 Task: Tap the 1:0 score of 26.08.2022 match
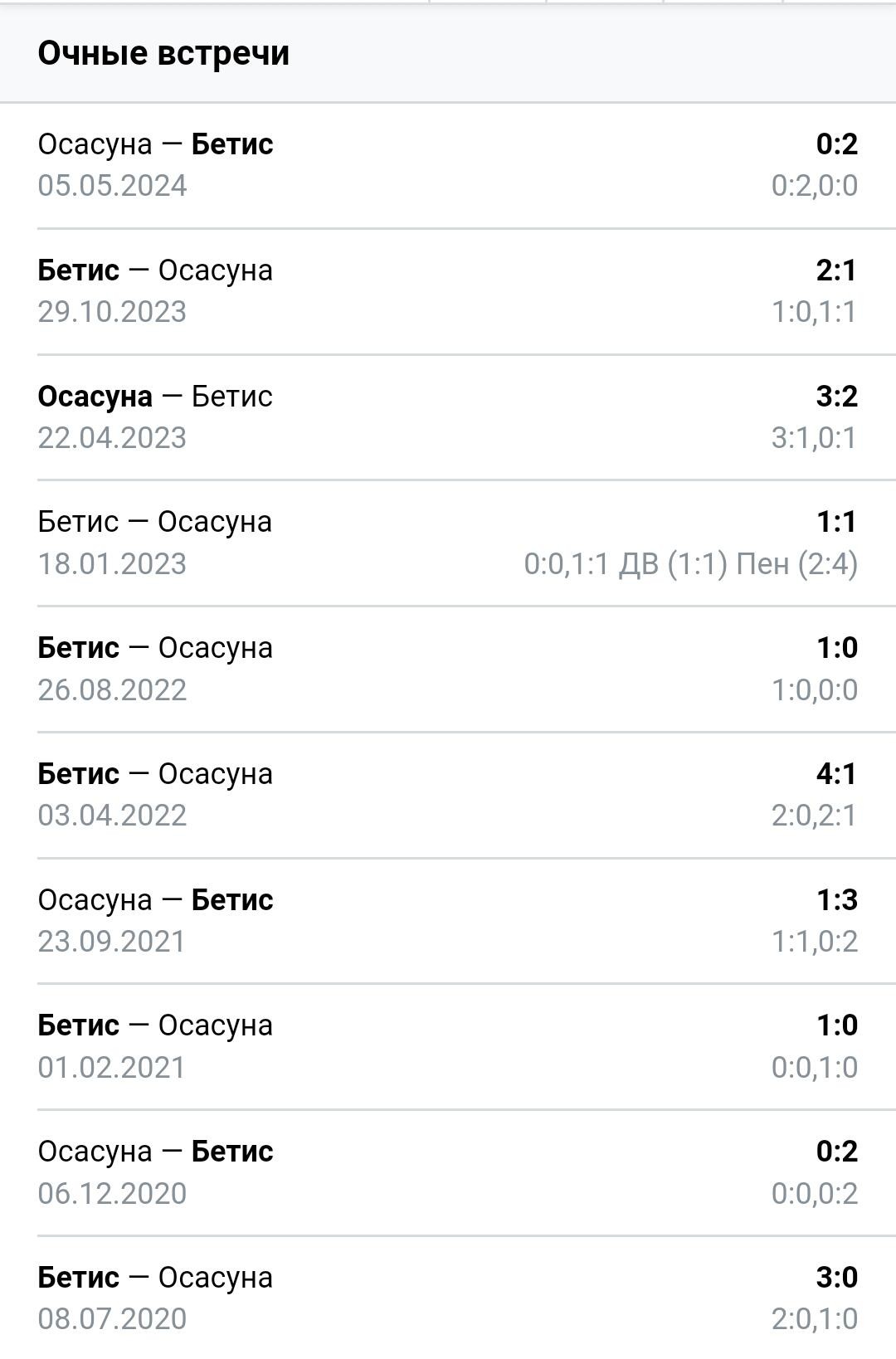point(837,647)
